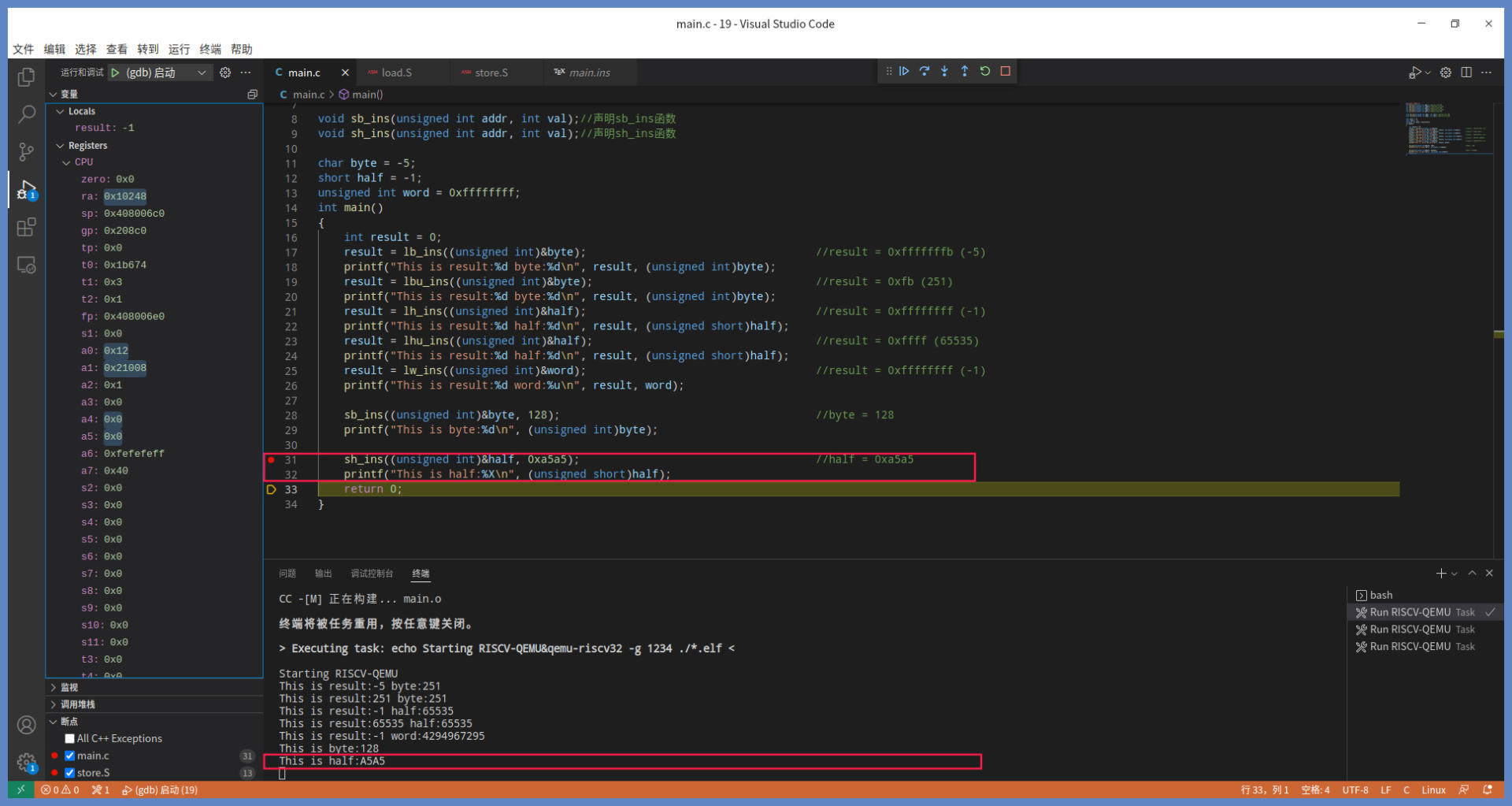The height and width of the screenshot is (806, 1512).
Task: Click the Step Over debug icon
Action: 925,72
